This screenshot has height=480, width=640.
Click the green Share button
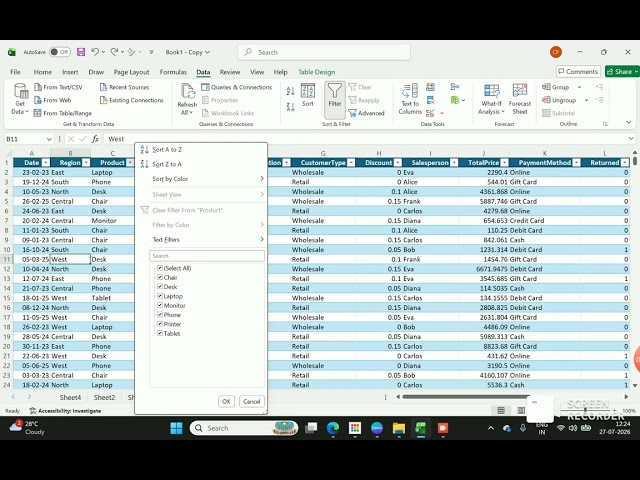point(622,72)
